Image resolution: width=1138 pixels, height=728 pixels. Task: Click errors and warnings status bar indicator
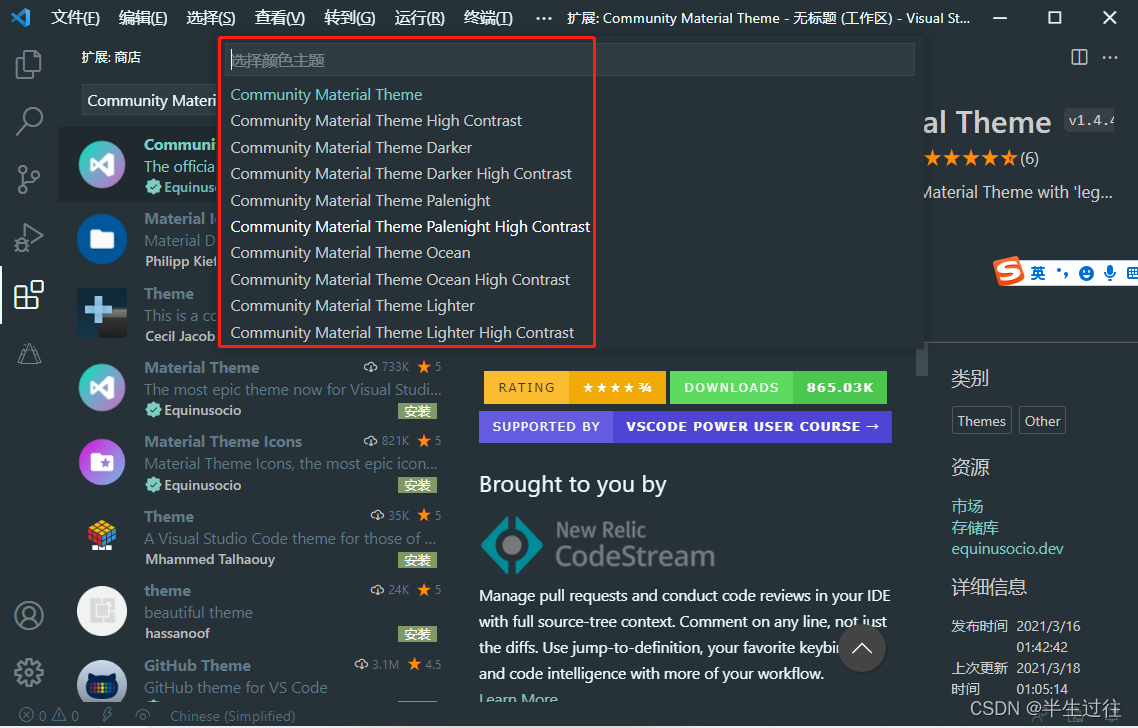pos(49,716)
